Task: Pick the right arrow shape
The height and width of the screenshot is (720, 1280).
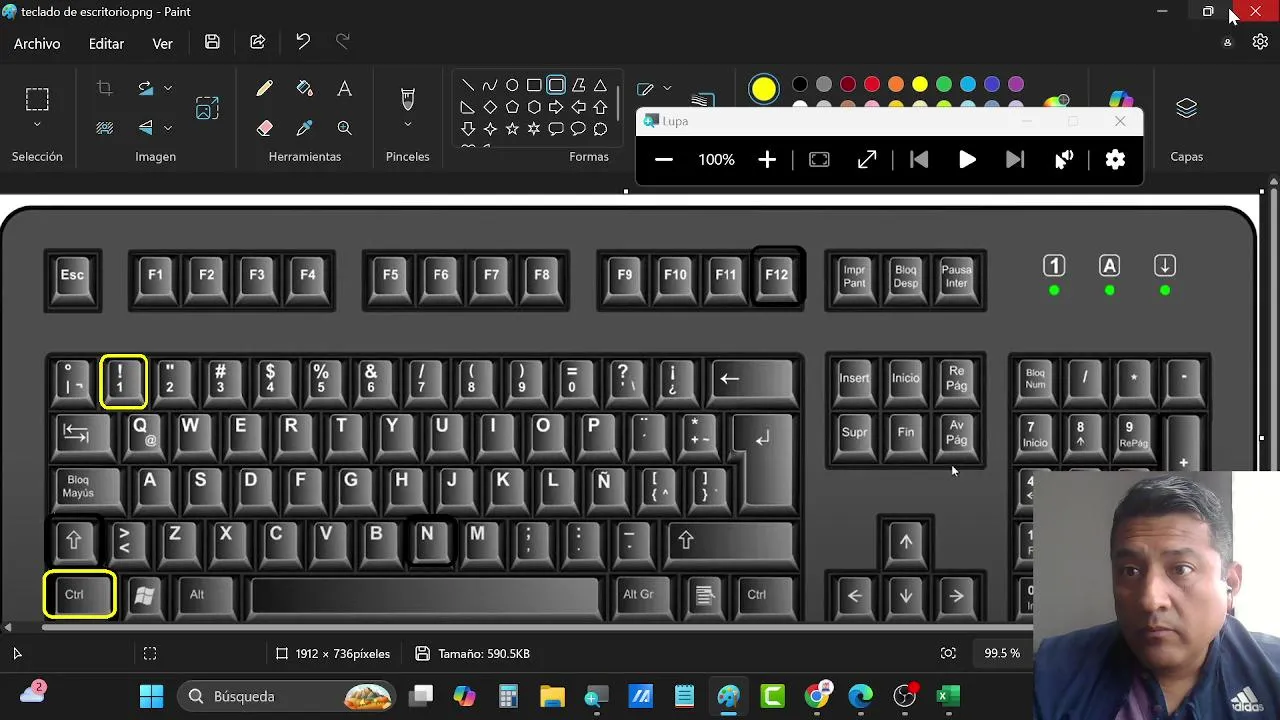Action: tap(556, 107)
